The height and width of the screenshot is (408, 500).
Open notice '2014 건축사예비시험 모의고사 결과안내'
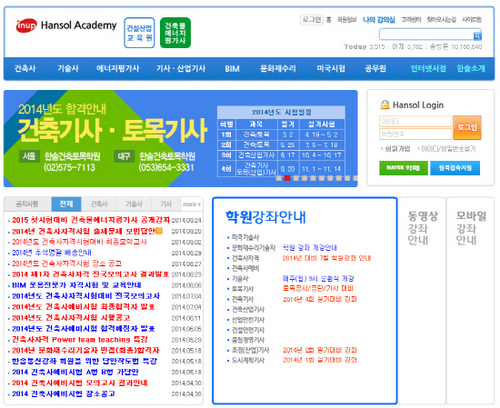(x=80, y=383)
